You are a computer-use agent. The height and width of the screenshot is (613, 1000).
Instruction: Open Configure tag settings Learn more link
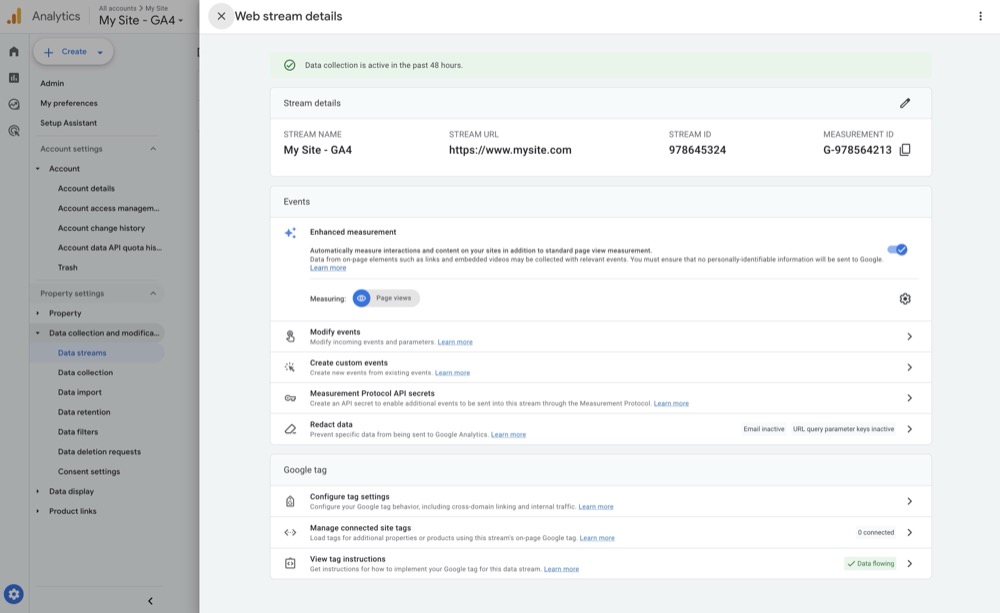[x=596, y=506]
